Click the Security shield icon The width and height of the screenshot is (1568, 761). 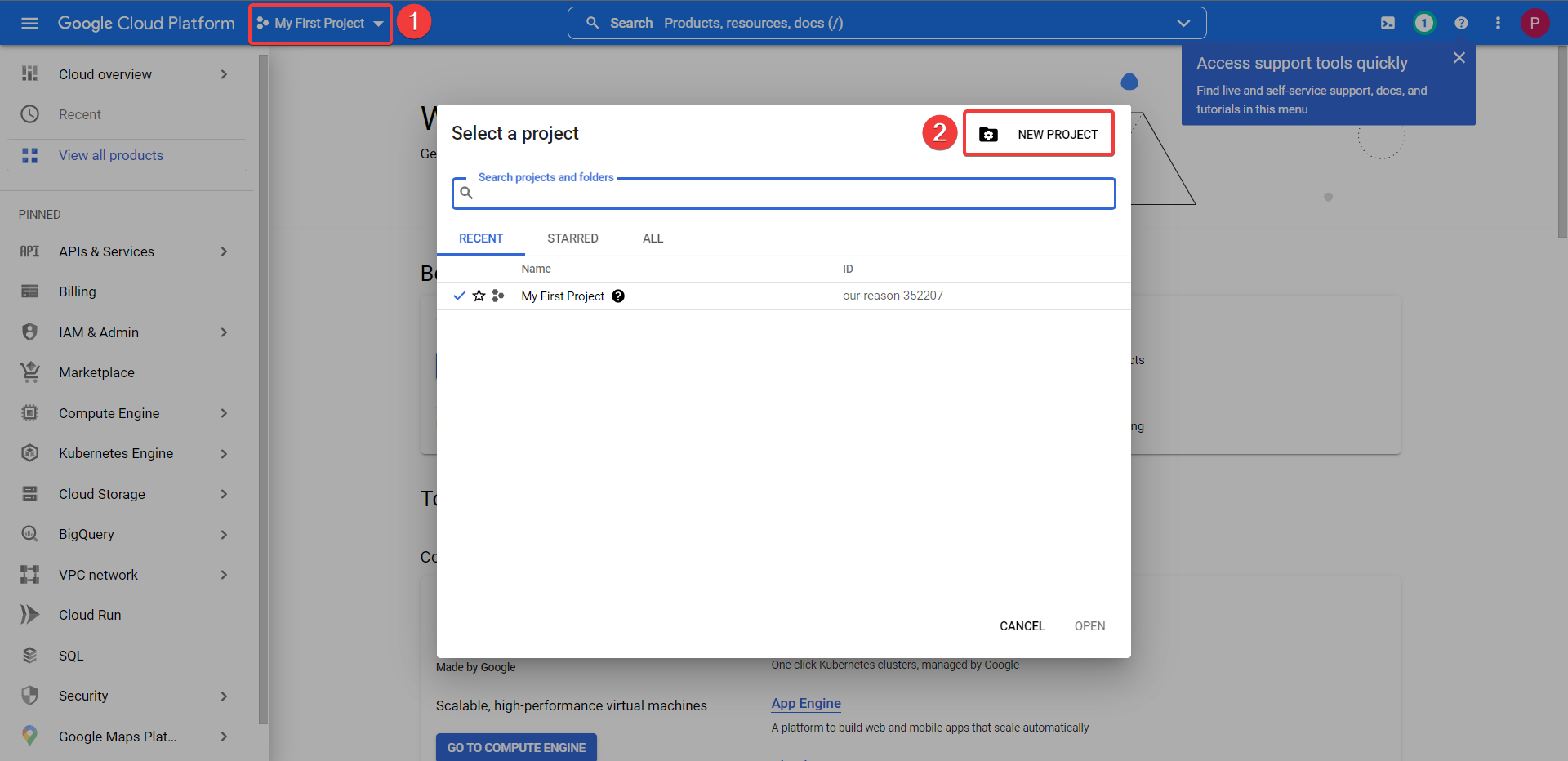coord(29,696)
